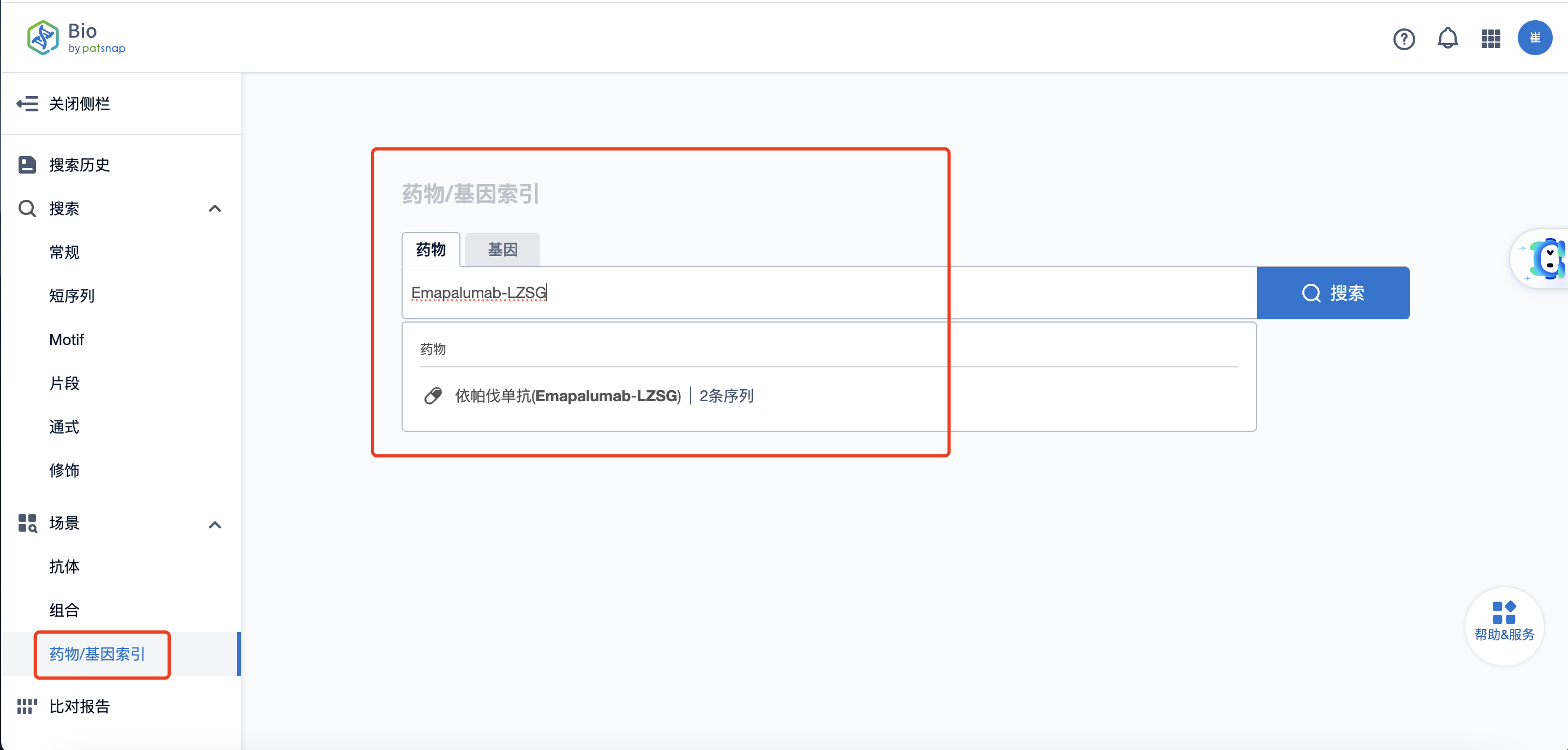Click the blue 搜索 button
Image resolution: width=1568 pixels, height=750 pixels.
click(x=1333, y=292)
